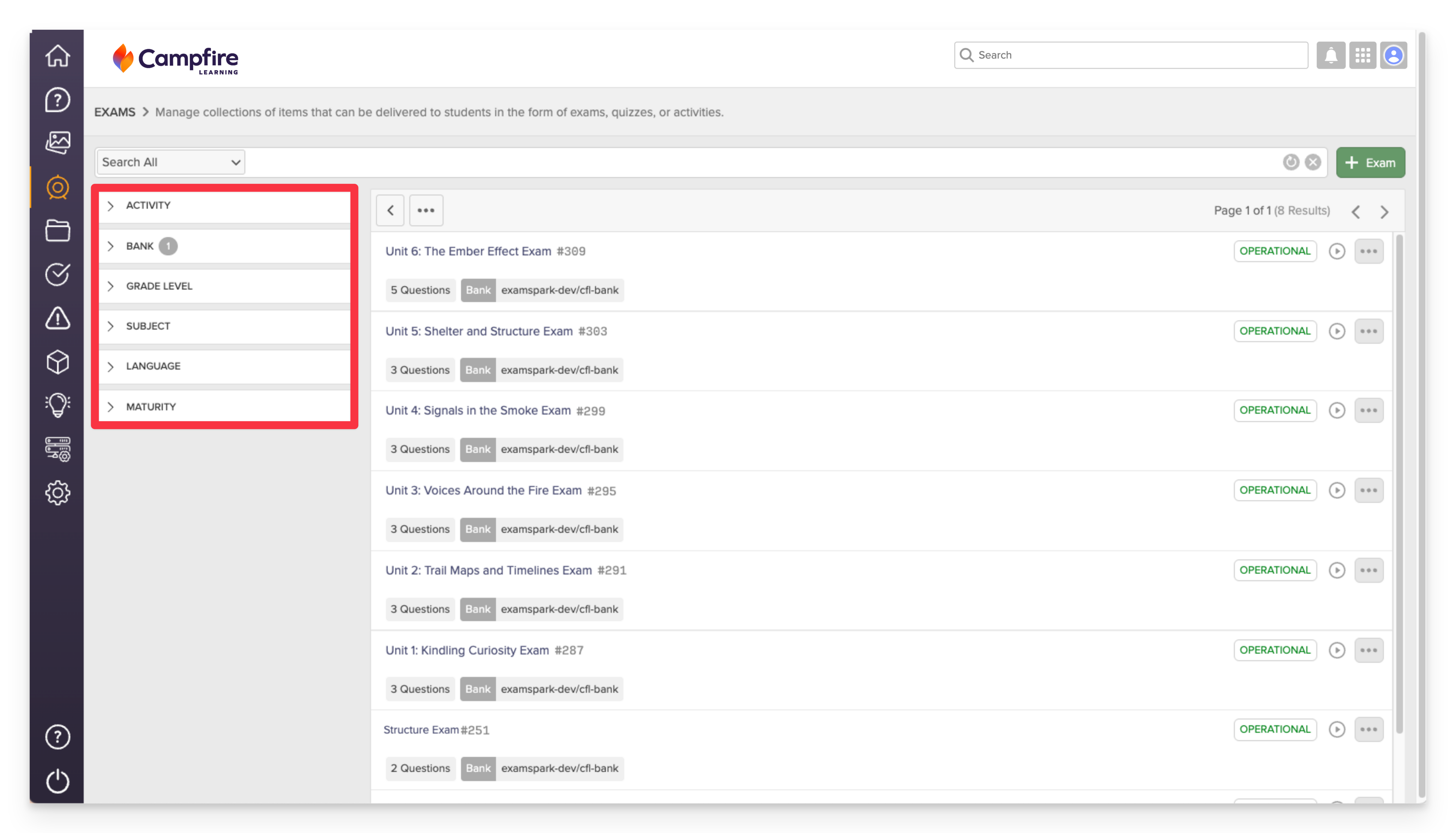1456x833 pixels.
Task: Open the media images icon in sidebar
Action: pyautogui.click(x=57, y=143)
